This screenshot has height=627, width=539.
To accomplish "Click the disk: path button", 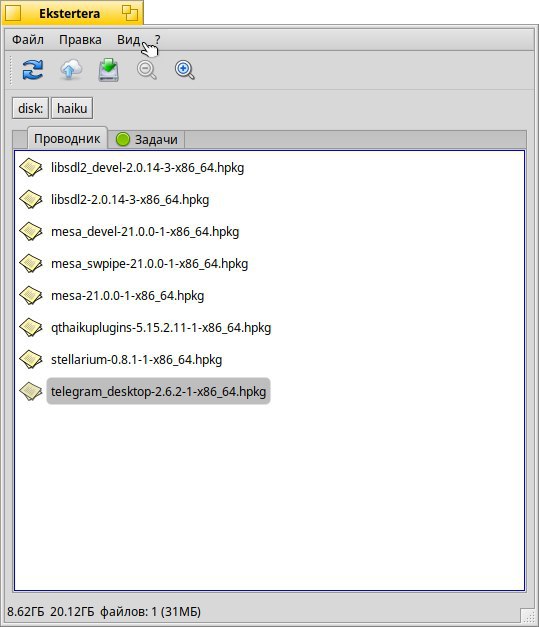I will [x=30, y=108].
